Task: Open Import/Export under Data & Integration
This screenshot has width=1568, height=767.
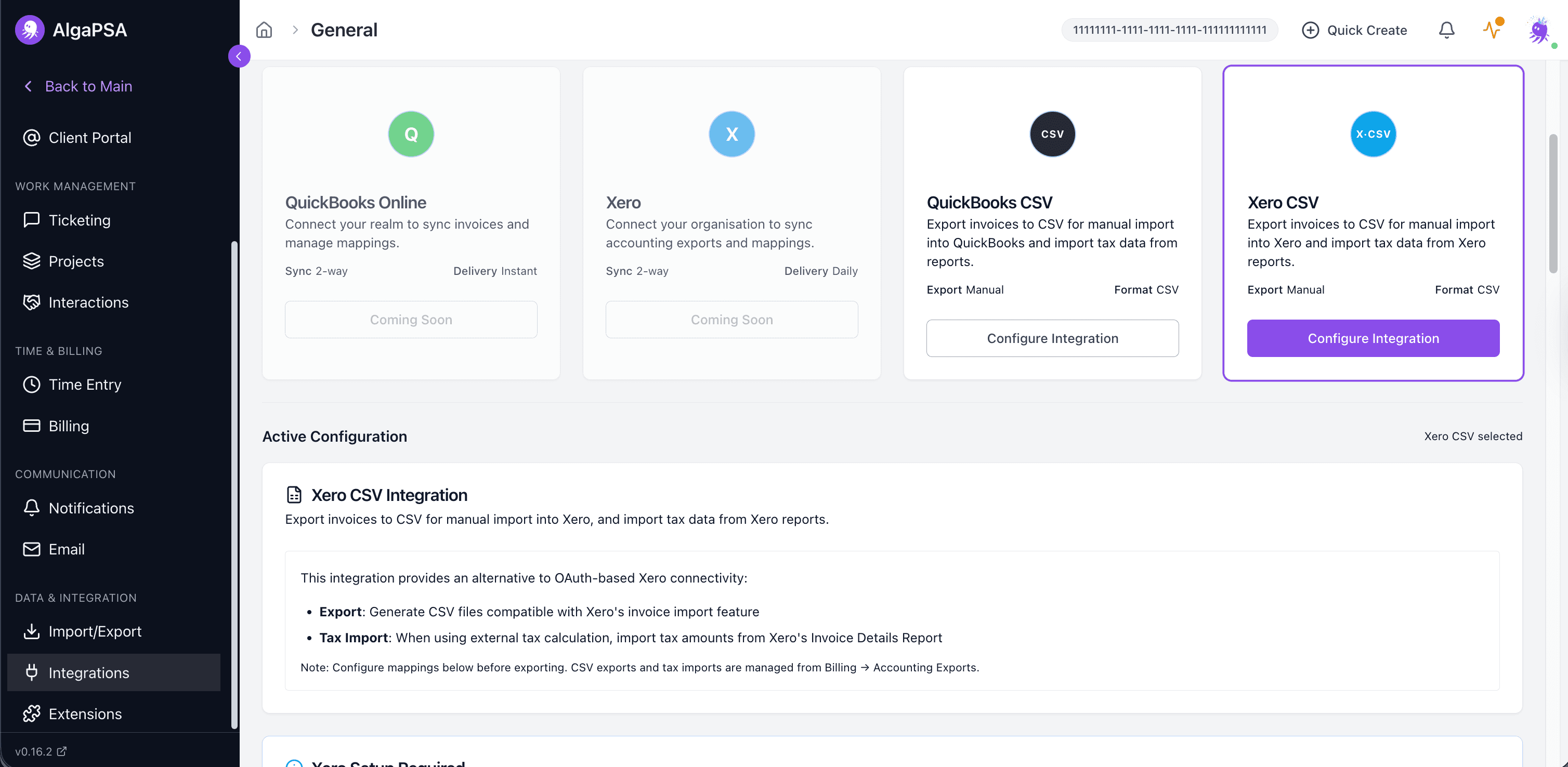Action: (95, 631)
